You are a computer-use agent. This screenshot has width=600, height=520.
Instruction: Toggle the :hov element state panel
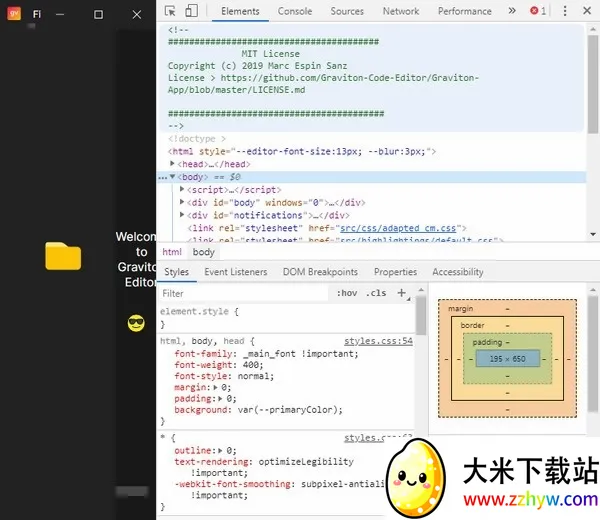(x=347, y=293)
